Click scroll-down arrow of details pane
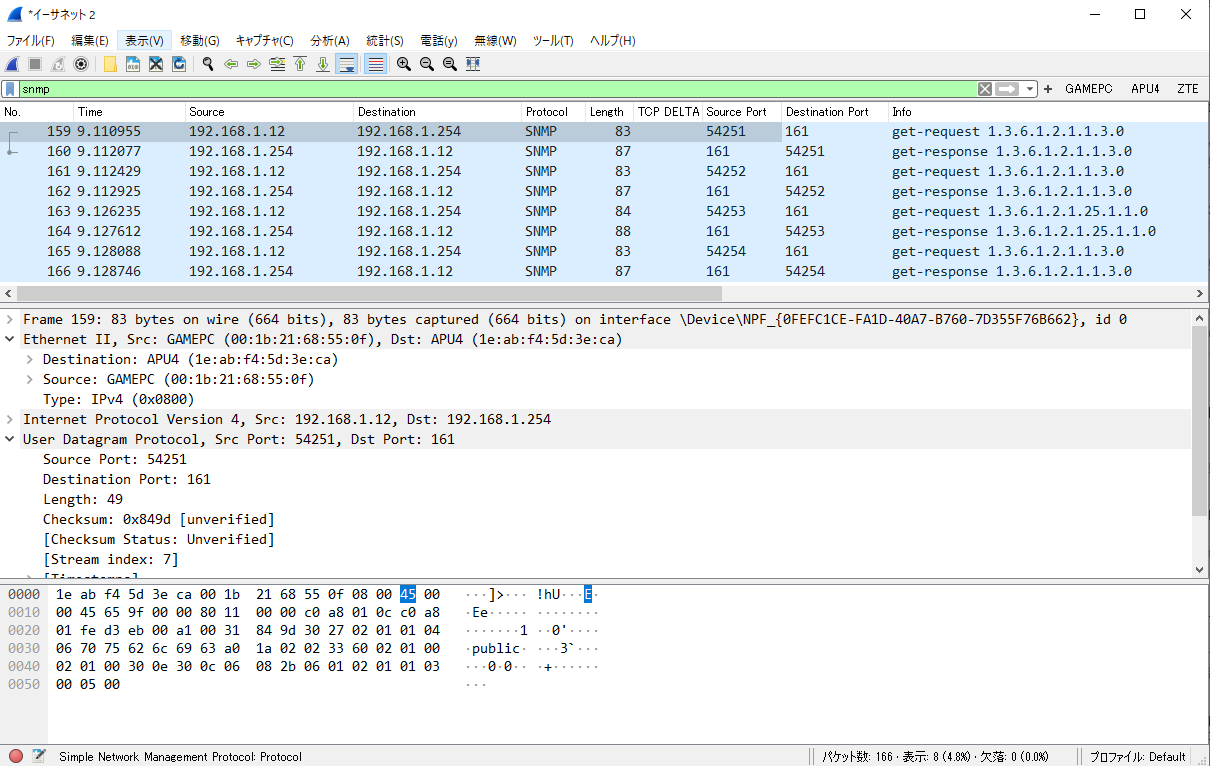The image size is (1210, 766). (1200, 569)
